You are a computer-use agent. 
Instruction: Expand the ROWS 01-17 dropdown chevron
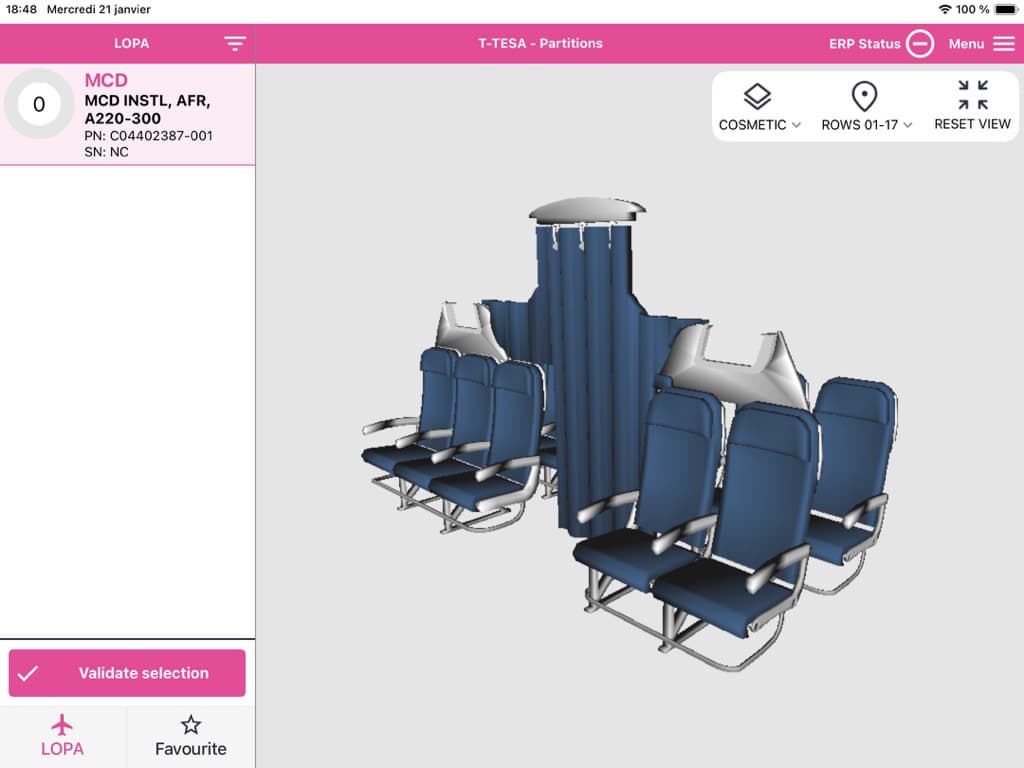[908, 126]
